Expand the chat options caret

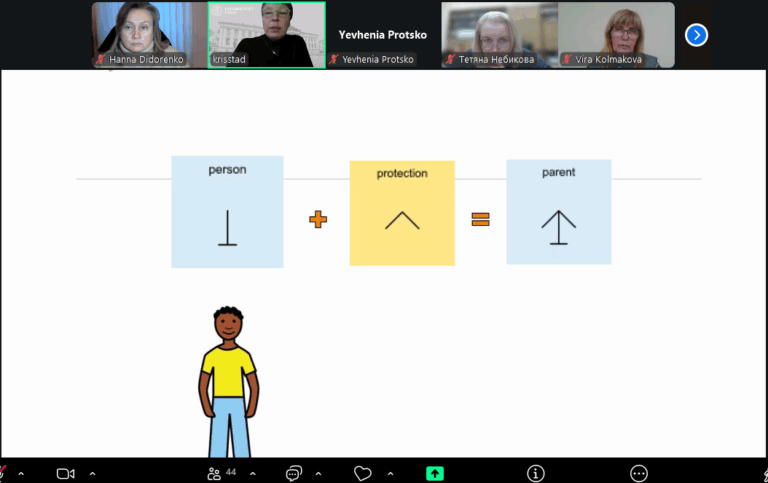pyautogui.click(x=319, y=473)
